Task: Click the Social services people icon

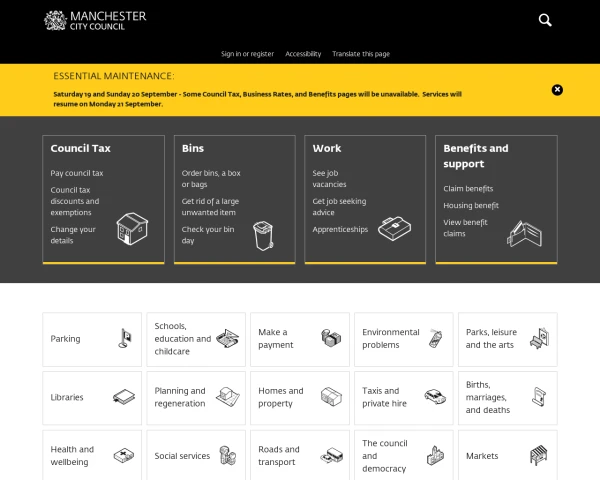Action: coord(227,456)
